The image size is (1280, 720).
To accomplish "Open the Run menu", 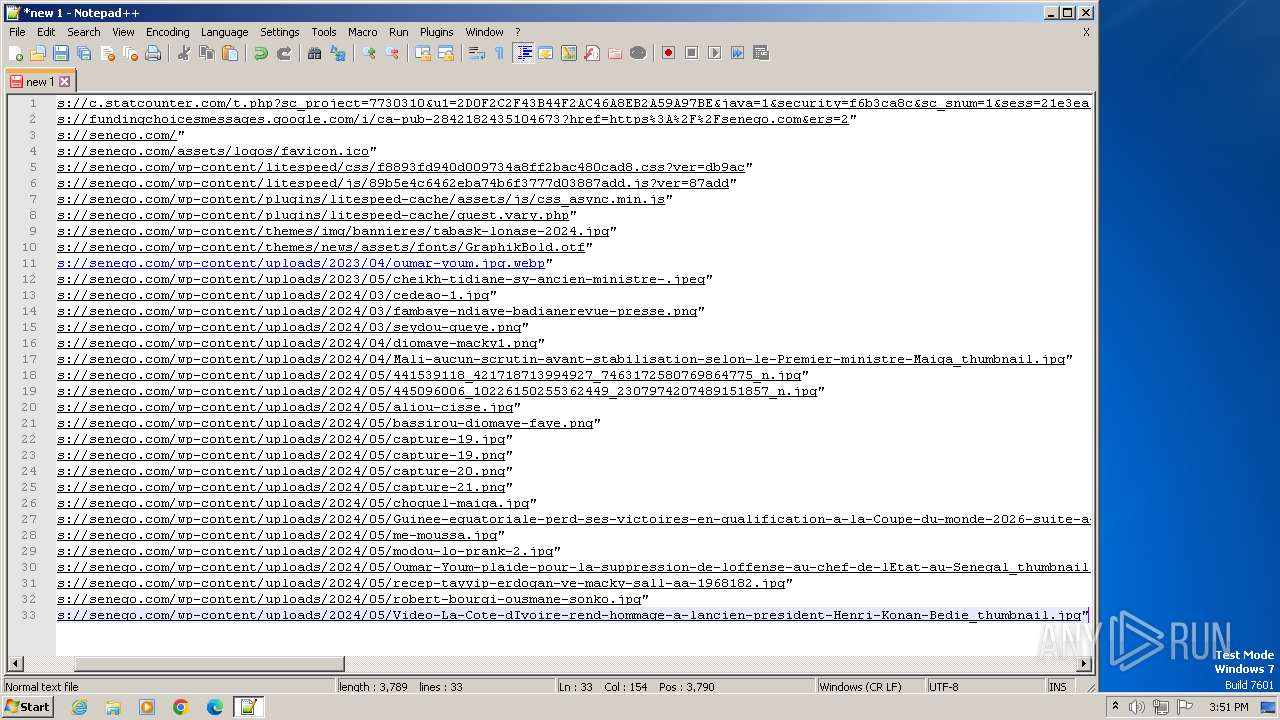I will (x=399, y=32).
